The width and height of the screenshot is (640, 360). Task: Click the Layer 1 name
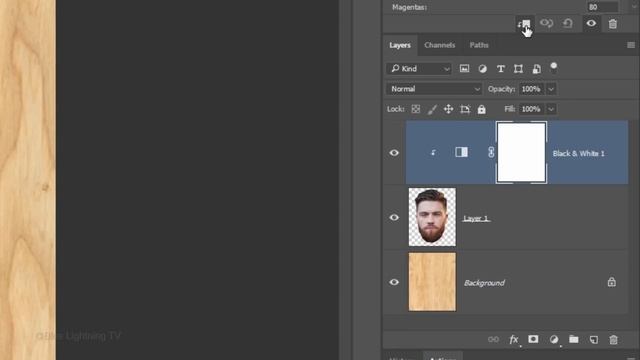pyautogui.click(x=476, y=218)
